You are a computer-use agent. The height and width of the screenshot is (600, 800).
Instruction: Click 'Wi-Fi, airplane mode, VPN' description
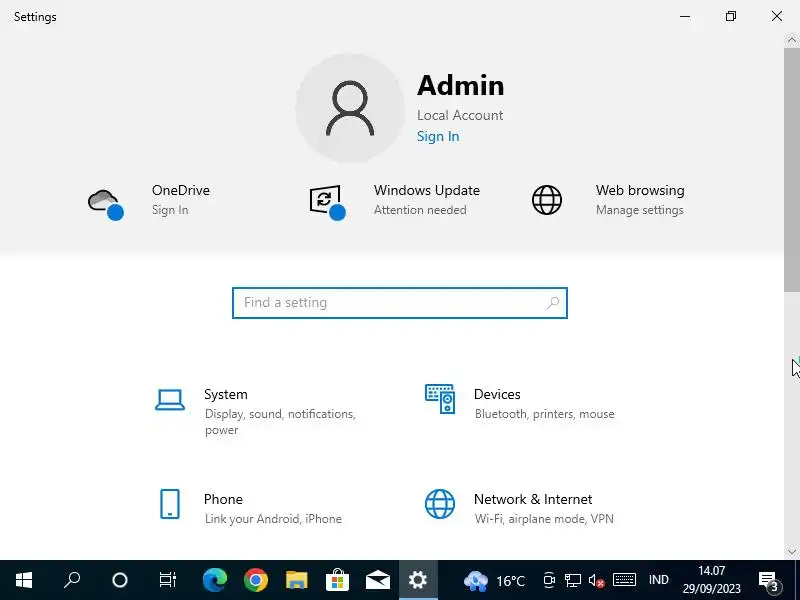pyautogui.click(x=544, y=519)
